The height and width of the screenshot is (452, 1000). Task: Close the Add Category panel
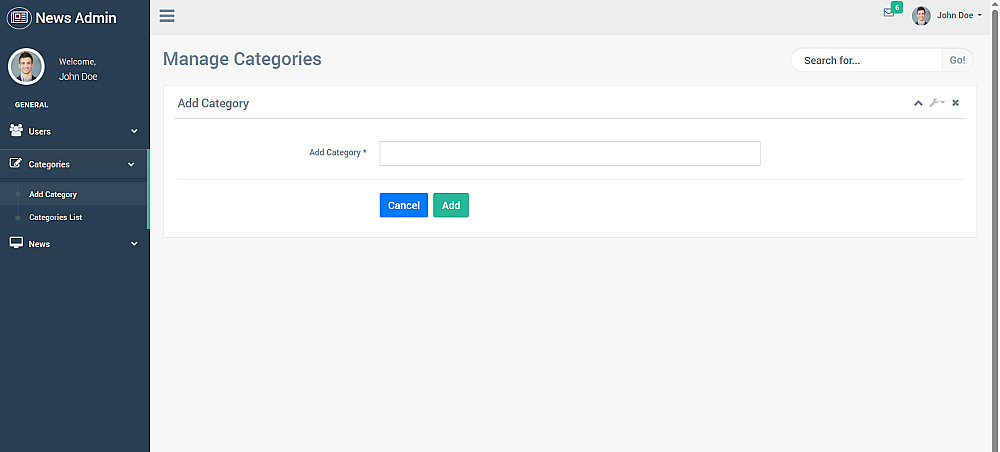coord(955,103)
